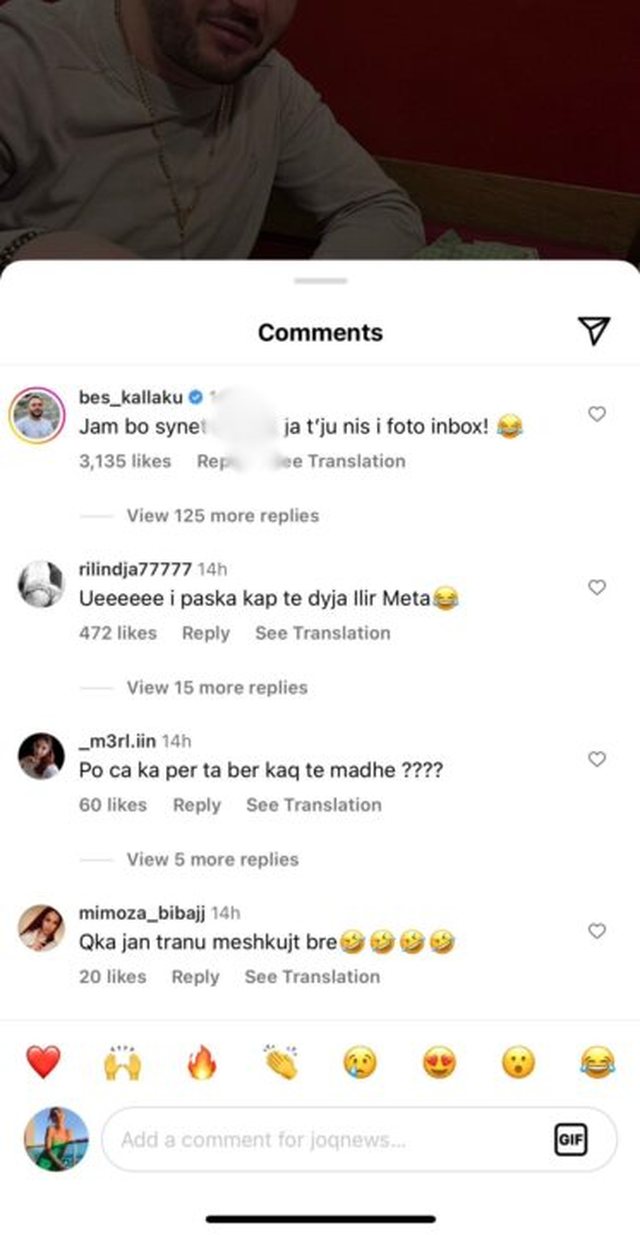Expand View 125 more replies
The image size is (640, 1235).
[x=222, y=516]
